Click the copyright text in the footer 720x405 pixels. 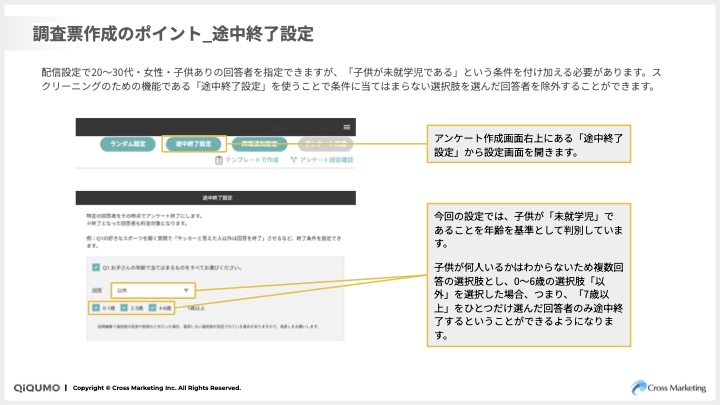coord(156,388)
